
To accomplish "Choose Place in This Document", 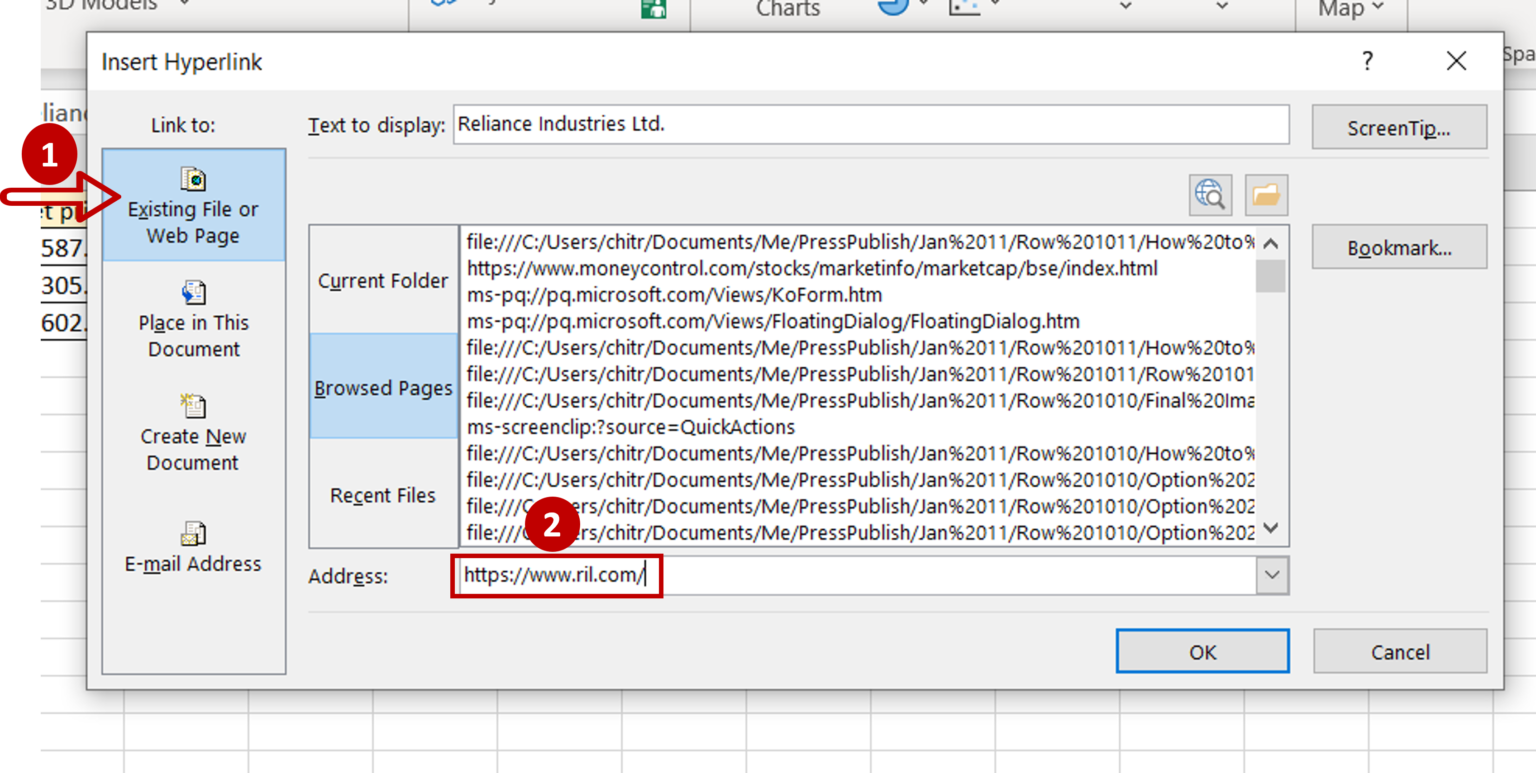I will coord(193,319).
